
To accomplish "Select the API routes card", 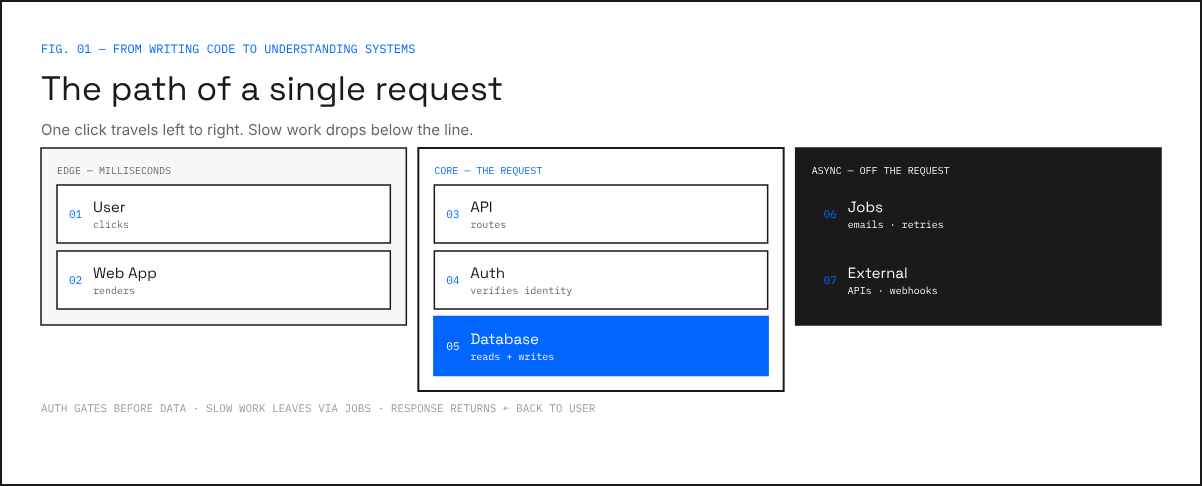I will click(x=601, y=214).
